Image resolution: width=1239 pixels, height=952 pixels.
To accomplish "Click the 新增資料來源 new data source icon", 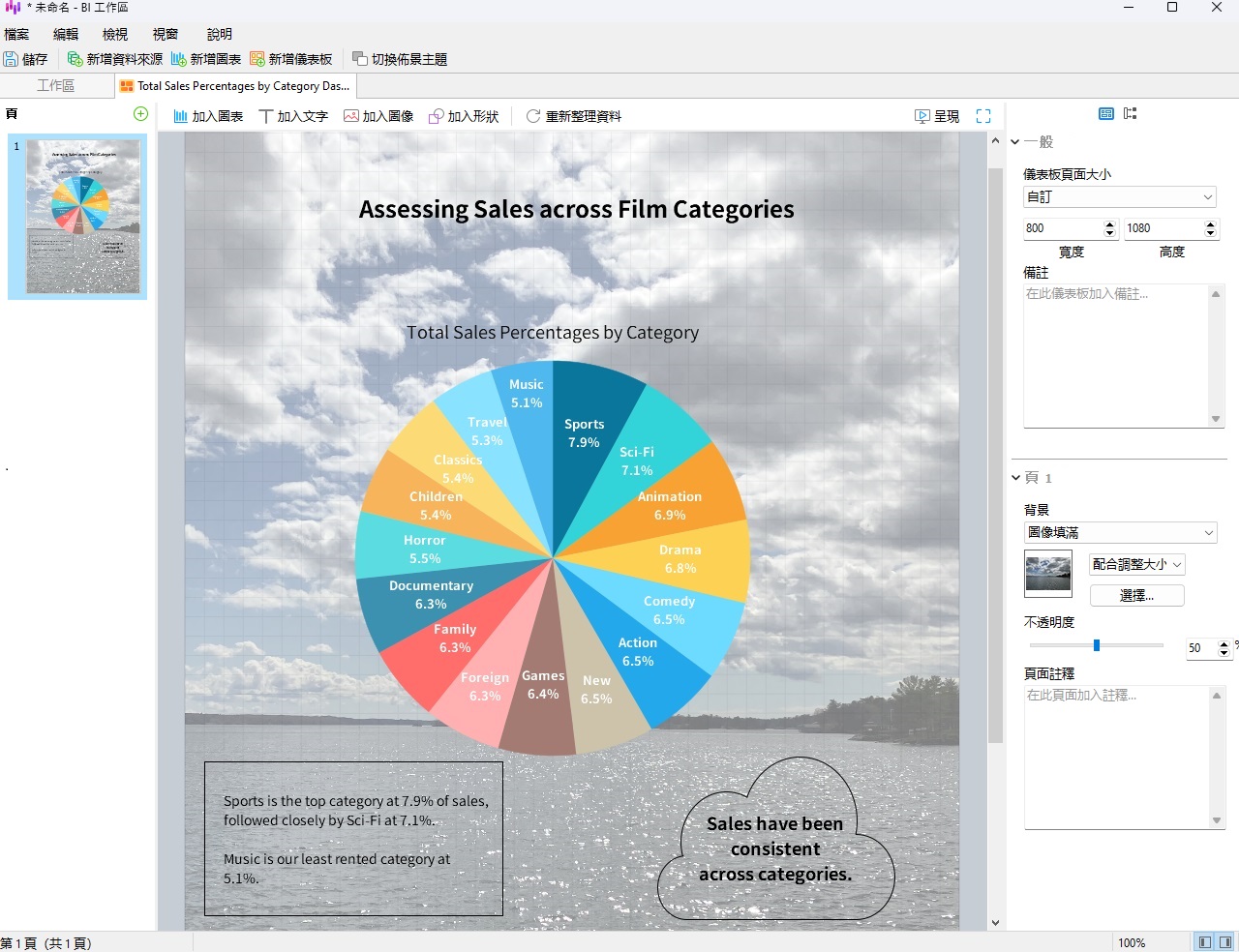I will pyautogui.click(x=76, y=58).
